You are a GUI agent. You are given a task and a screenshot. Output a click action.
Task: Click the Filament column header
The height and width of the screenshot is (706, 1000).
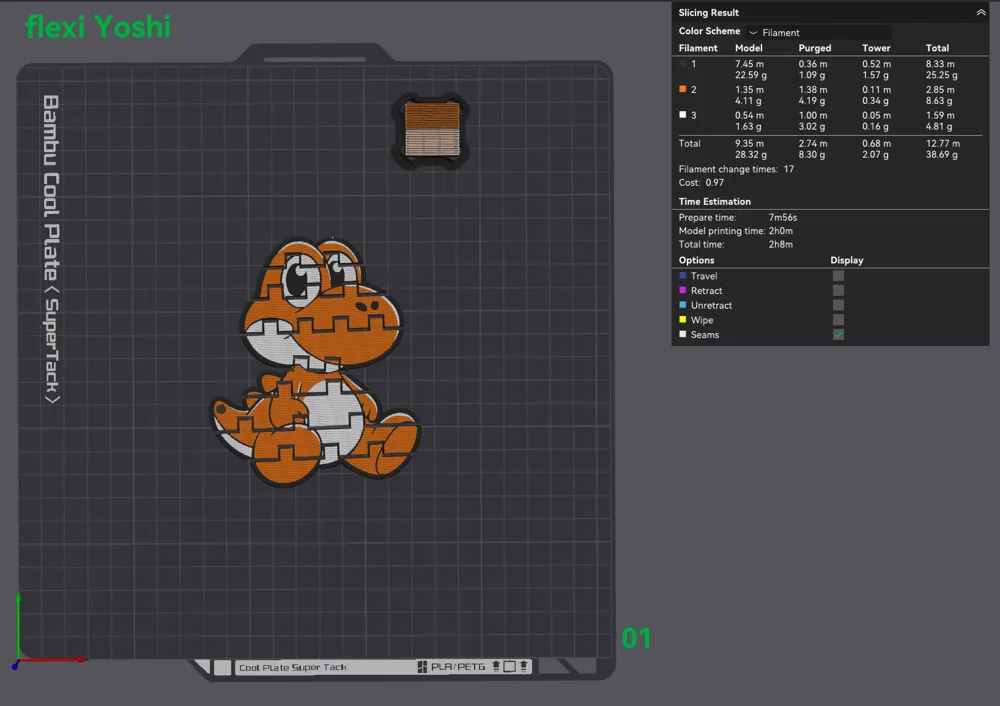698,48
